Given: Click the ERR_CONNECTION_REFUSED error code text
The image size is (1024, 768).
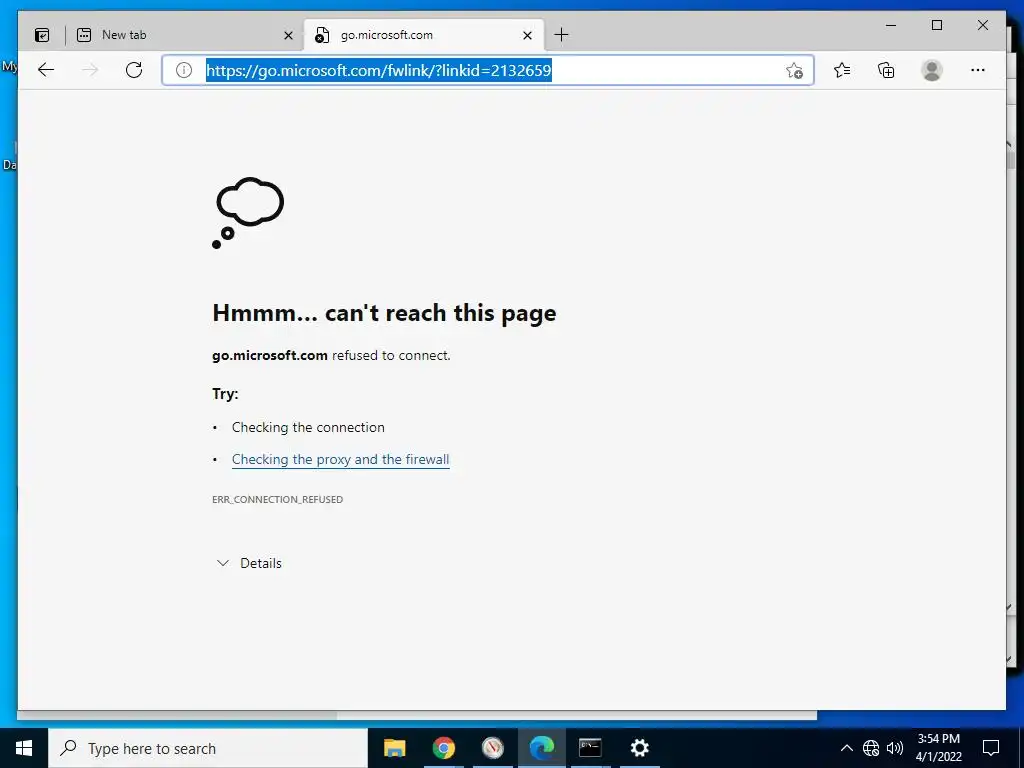Looking at the screenshot, I should (x=278, y=500).
